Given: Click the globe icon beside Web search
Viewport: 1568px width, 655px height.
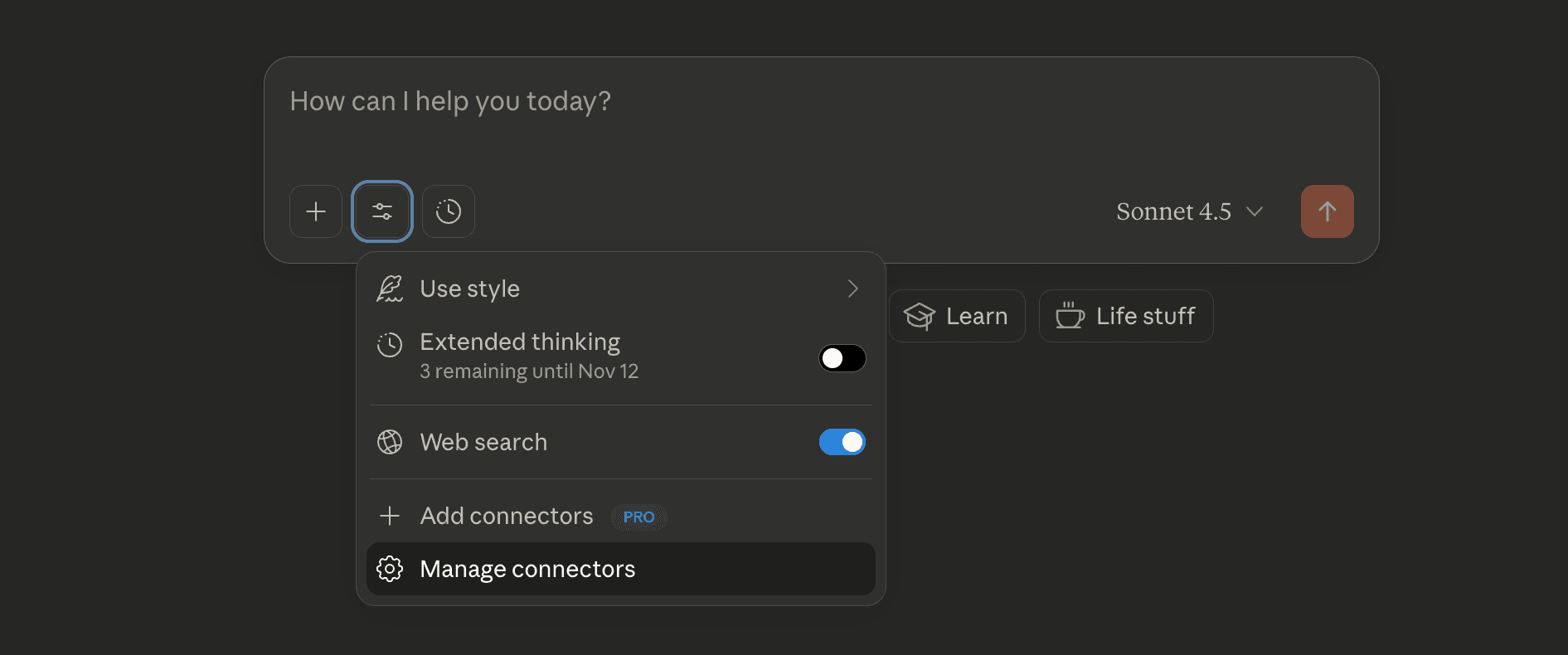Looking at the screenshot, I should tap(390, 442).
